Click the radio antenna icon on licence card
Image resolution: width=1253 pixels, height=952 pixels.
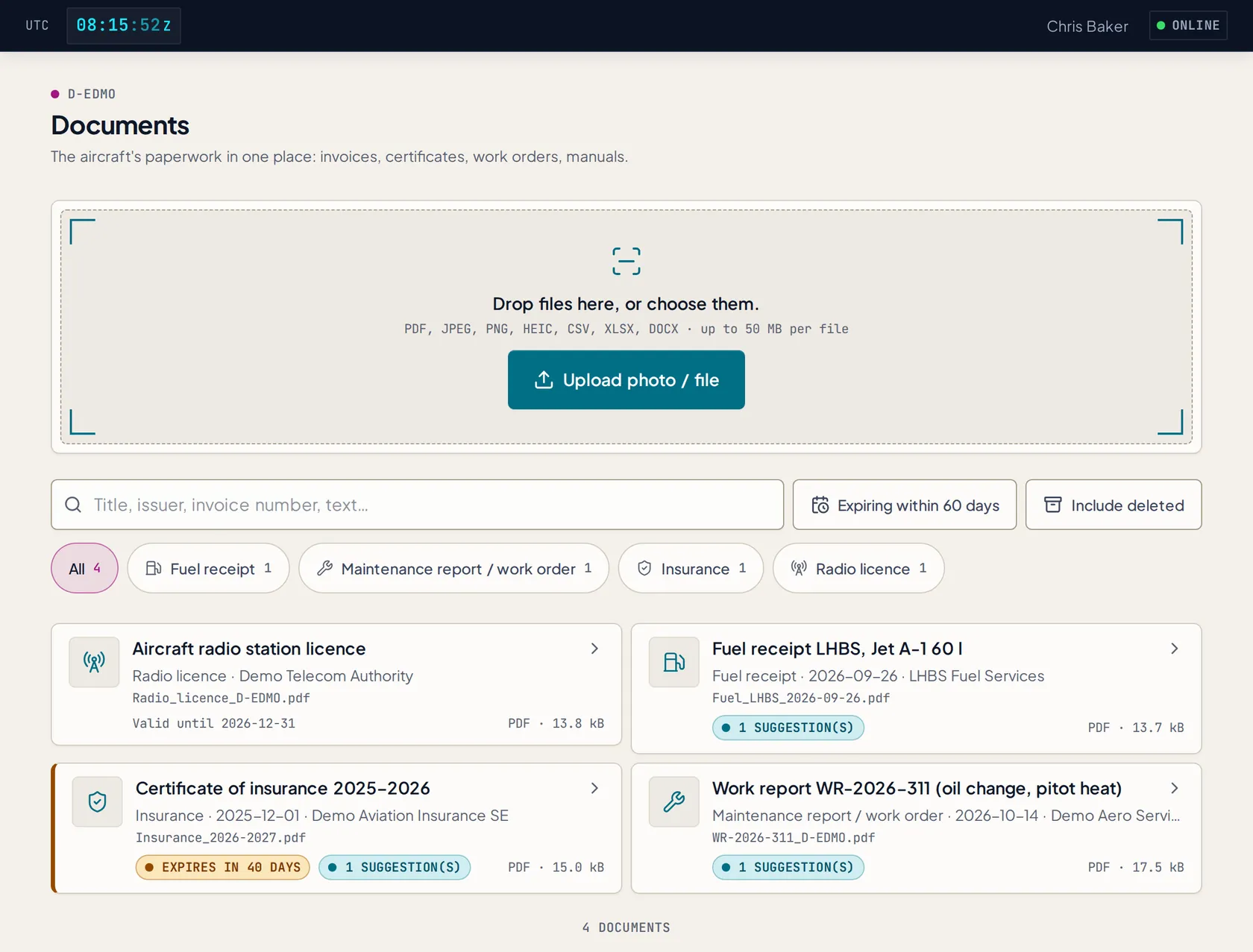click(94, 662)
